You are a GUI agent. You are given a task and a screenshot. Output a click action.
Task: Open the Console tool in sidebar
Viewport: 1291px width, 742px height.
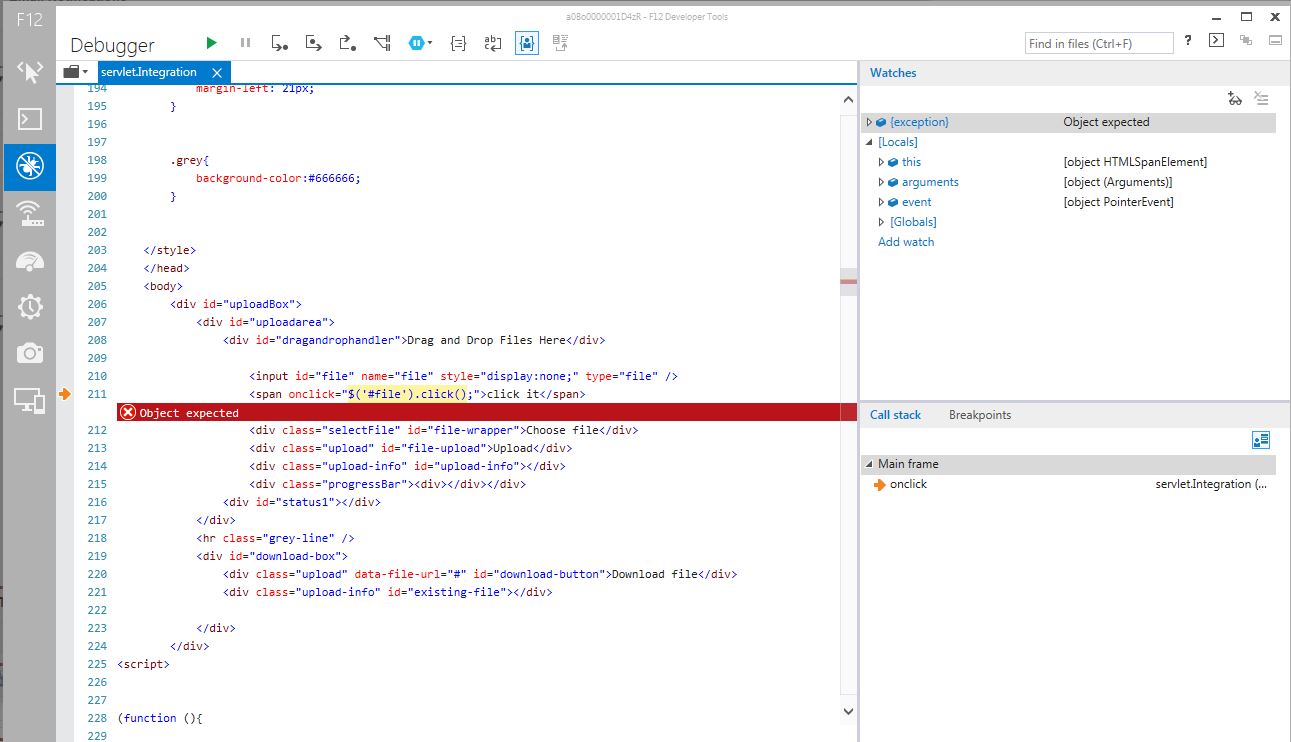pos(29,119)
